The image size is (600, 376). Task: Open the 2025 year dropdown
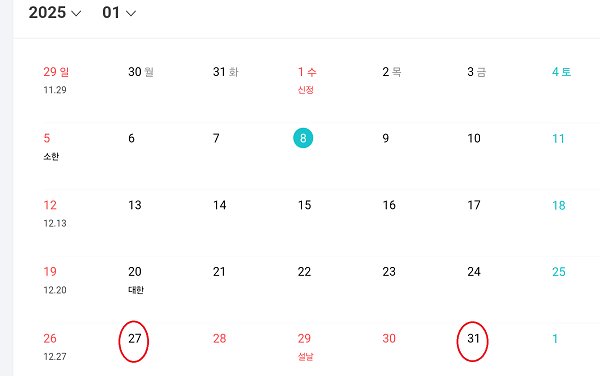click(x=55, y=13)
